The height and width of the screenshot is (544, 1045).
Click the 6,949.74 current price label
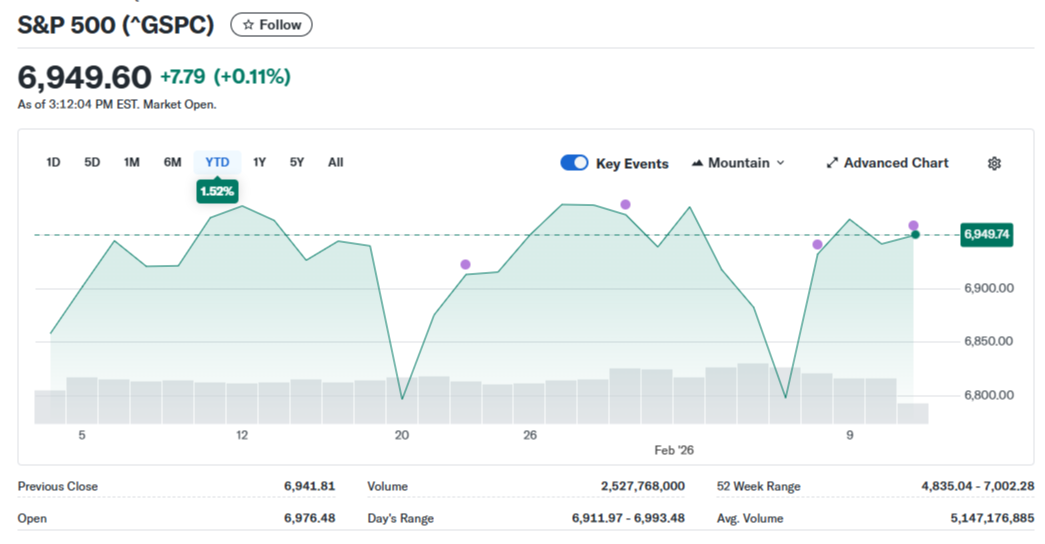tap(986, 235)
